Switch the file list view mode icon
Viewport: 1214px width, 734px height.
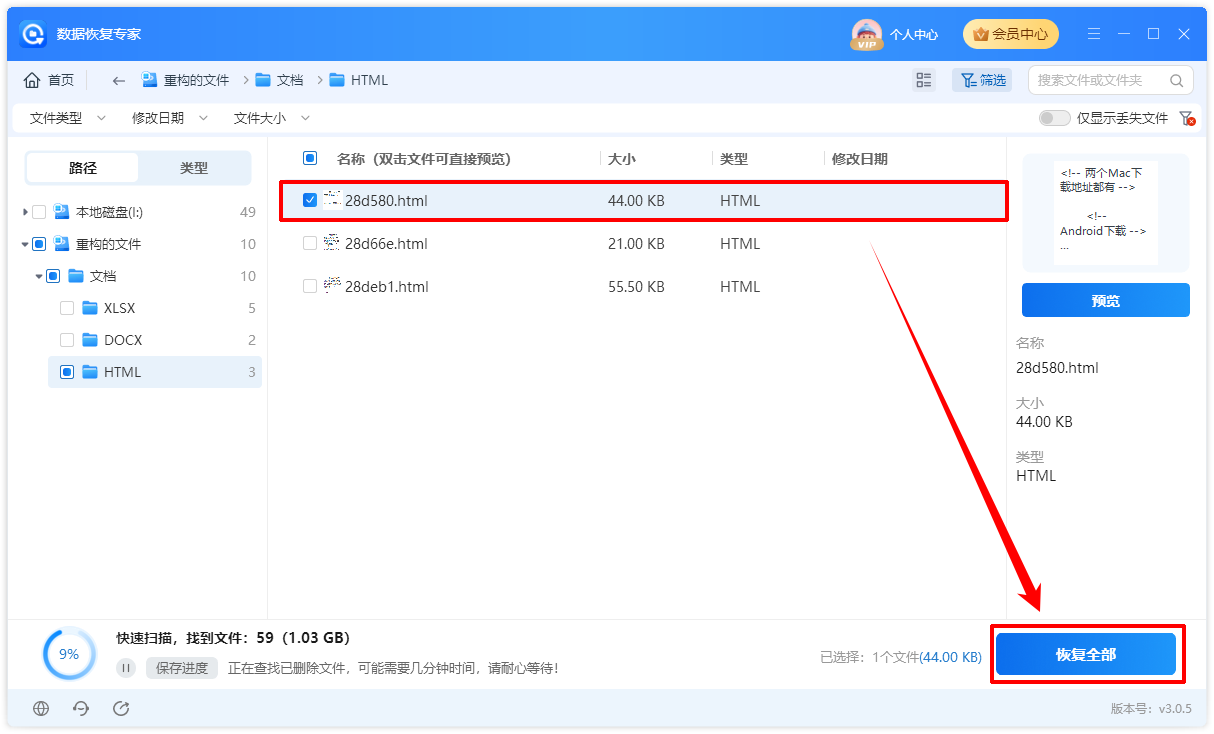(x=924, y=80)
